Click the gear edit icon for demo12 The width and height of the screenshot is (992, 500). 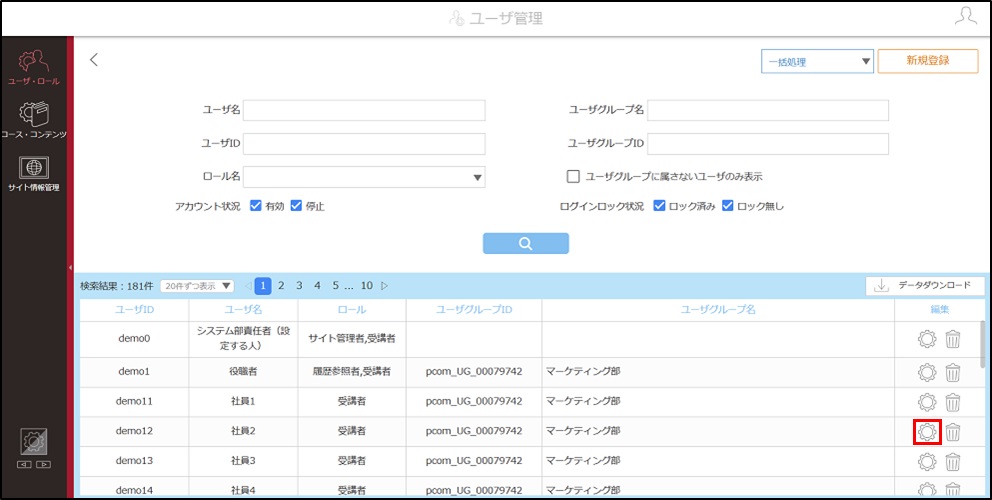point(927,432)
